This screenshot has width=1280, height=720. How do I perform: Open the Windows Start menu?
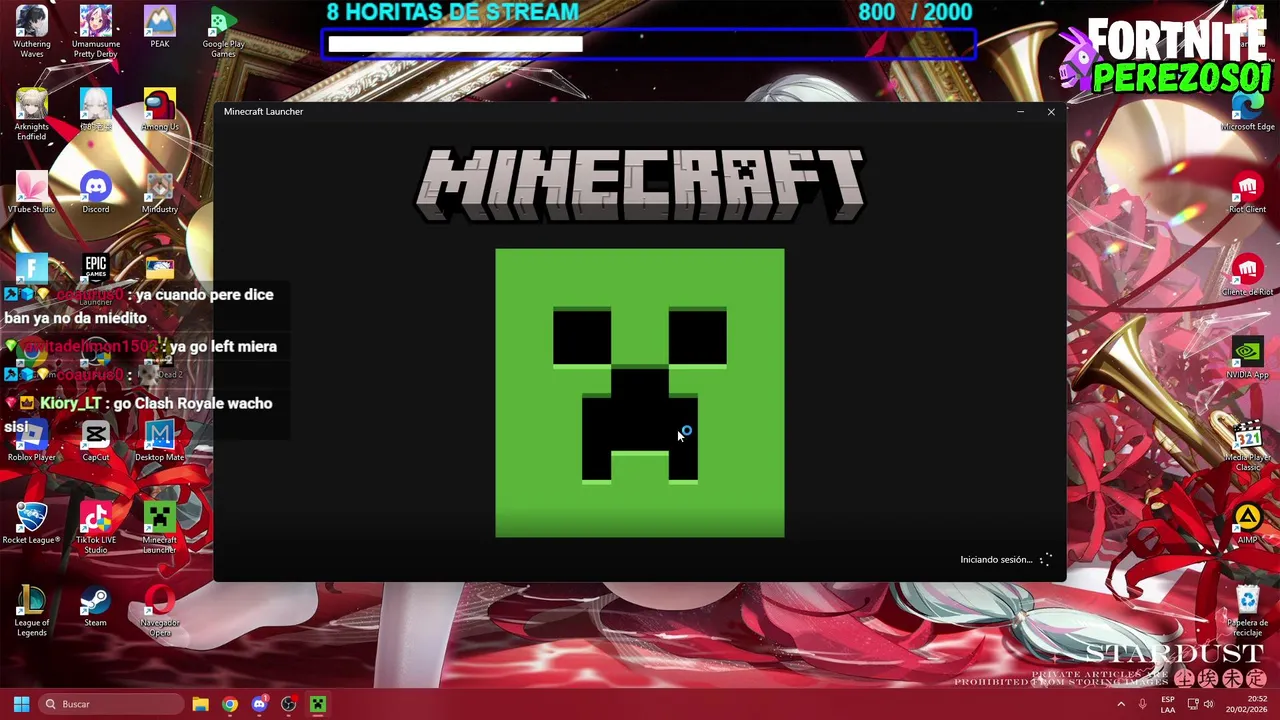21,704
